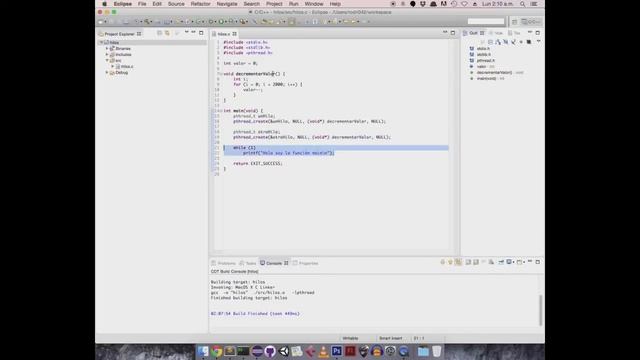
Task: Open the Tasks tab in bottom panel
Action: click(248, 263)
